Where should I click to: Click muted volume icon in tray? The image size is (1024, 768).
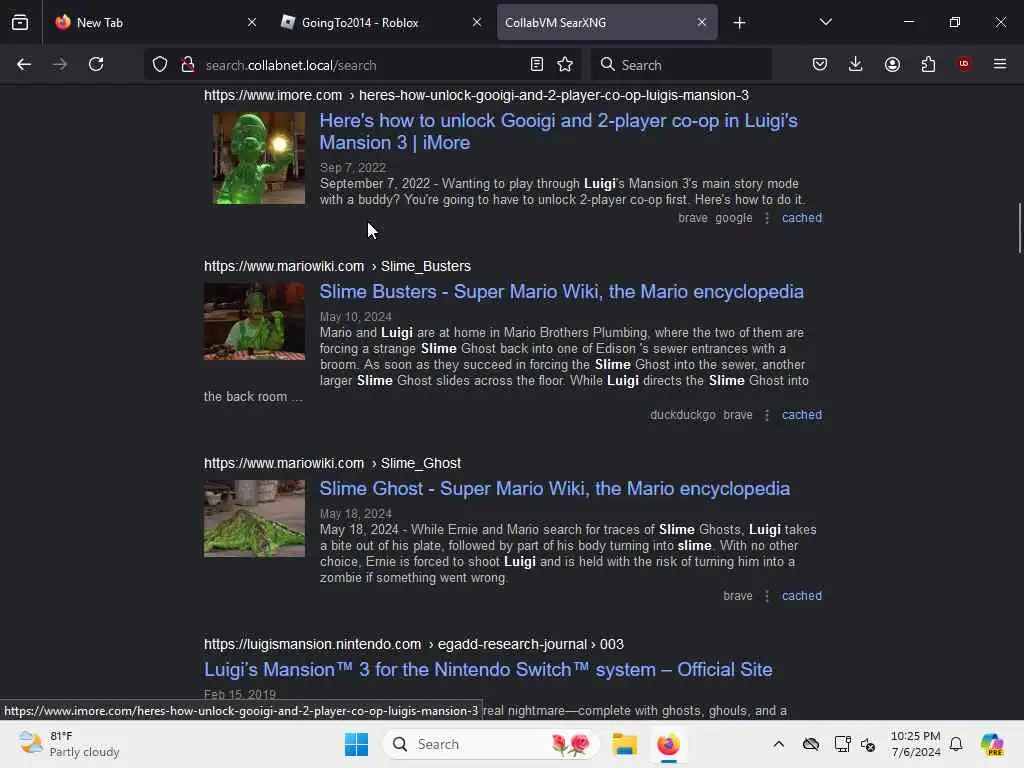click(x=868, y=744)
